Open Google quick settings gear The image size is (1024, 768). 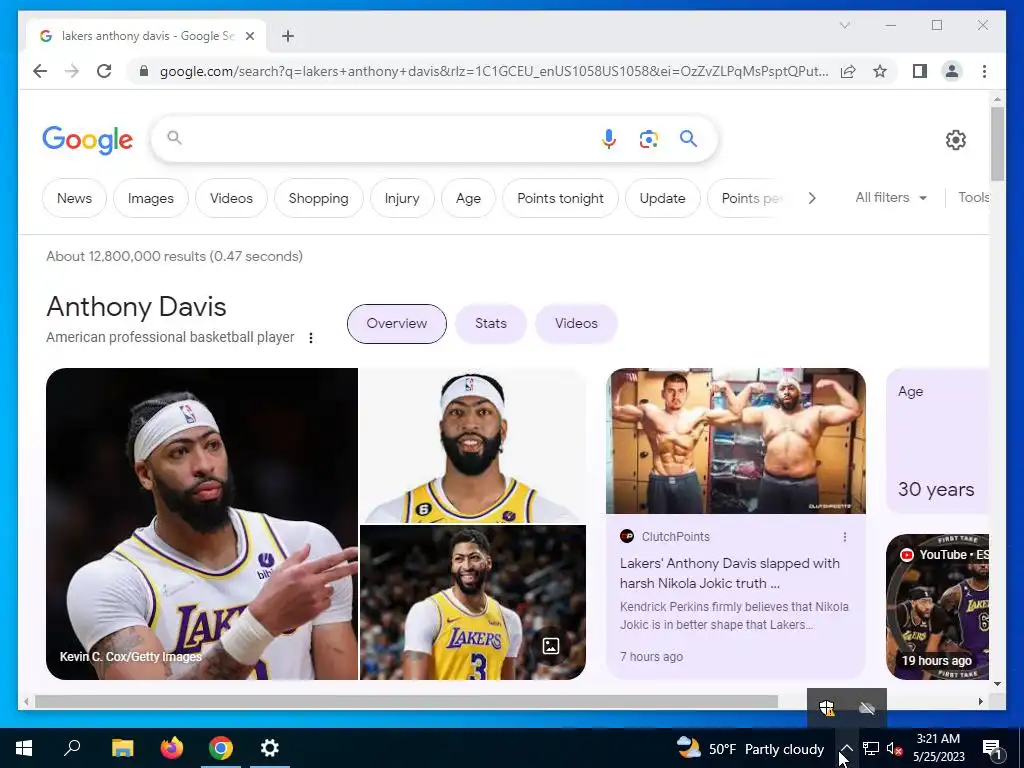[955, 140]
